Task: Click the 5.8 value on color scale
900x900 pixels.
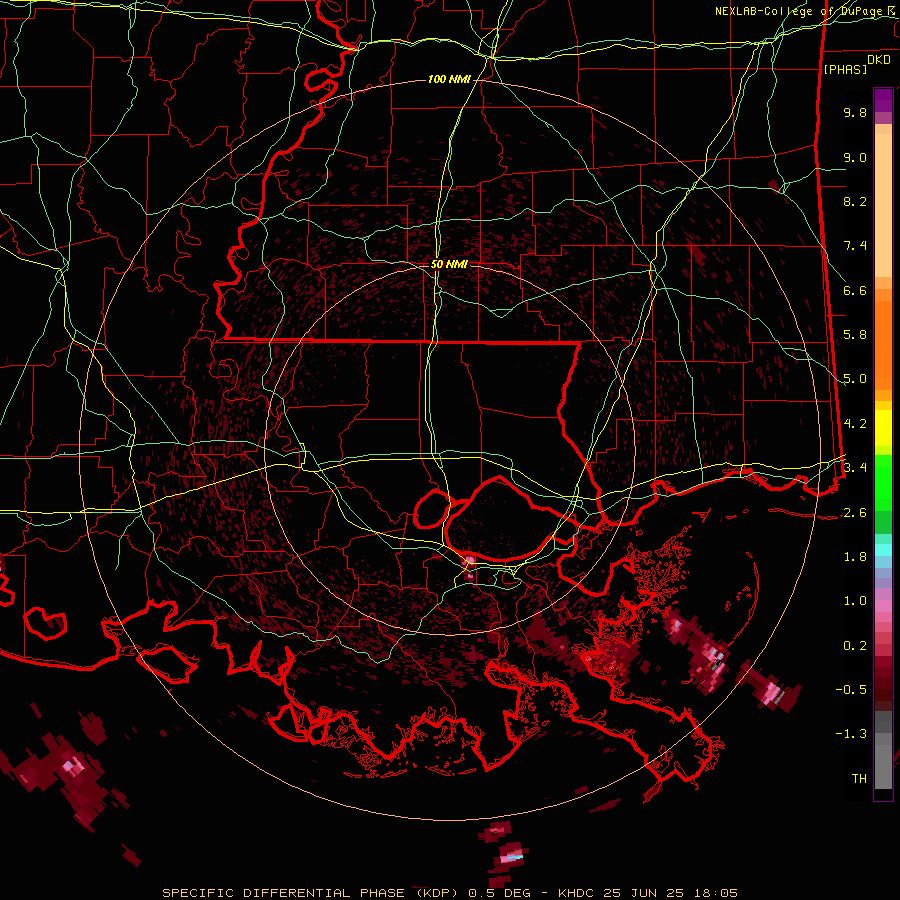Action: click(x=855, y=335)
